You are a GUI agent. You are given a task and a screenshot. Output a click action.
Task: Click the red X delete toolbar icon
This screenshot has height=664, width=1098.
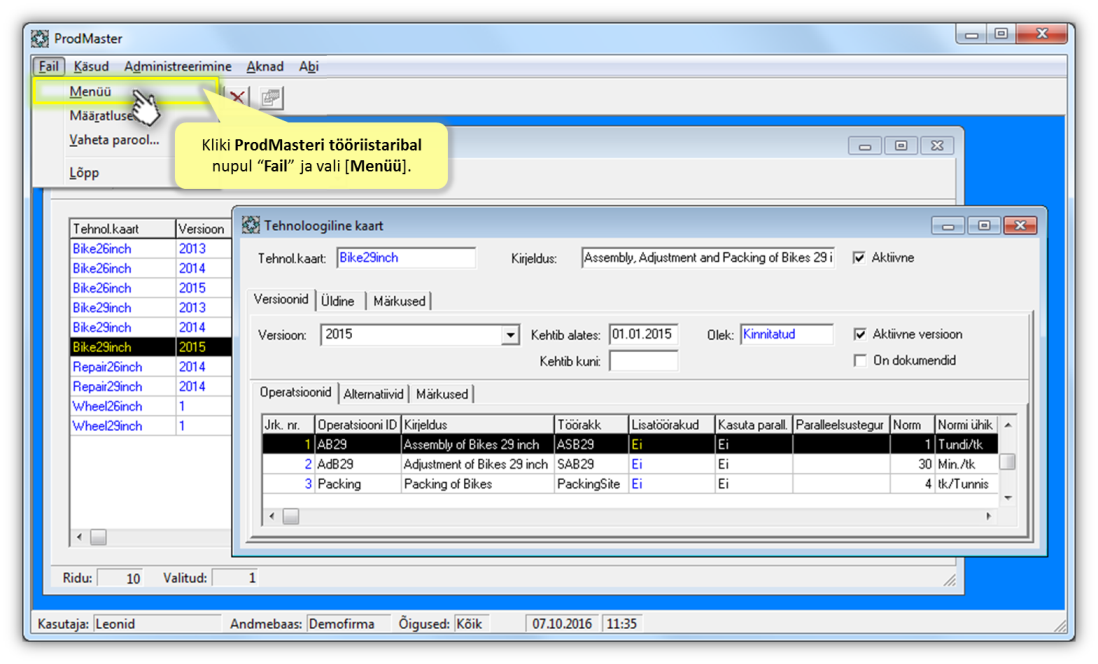point(238,97)
